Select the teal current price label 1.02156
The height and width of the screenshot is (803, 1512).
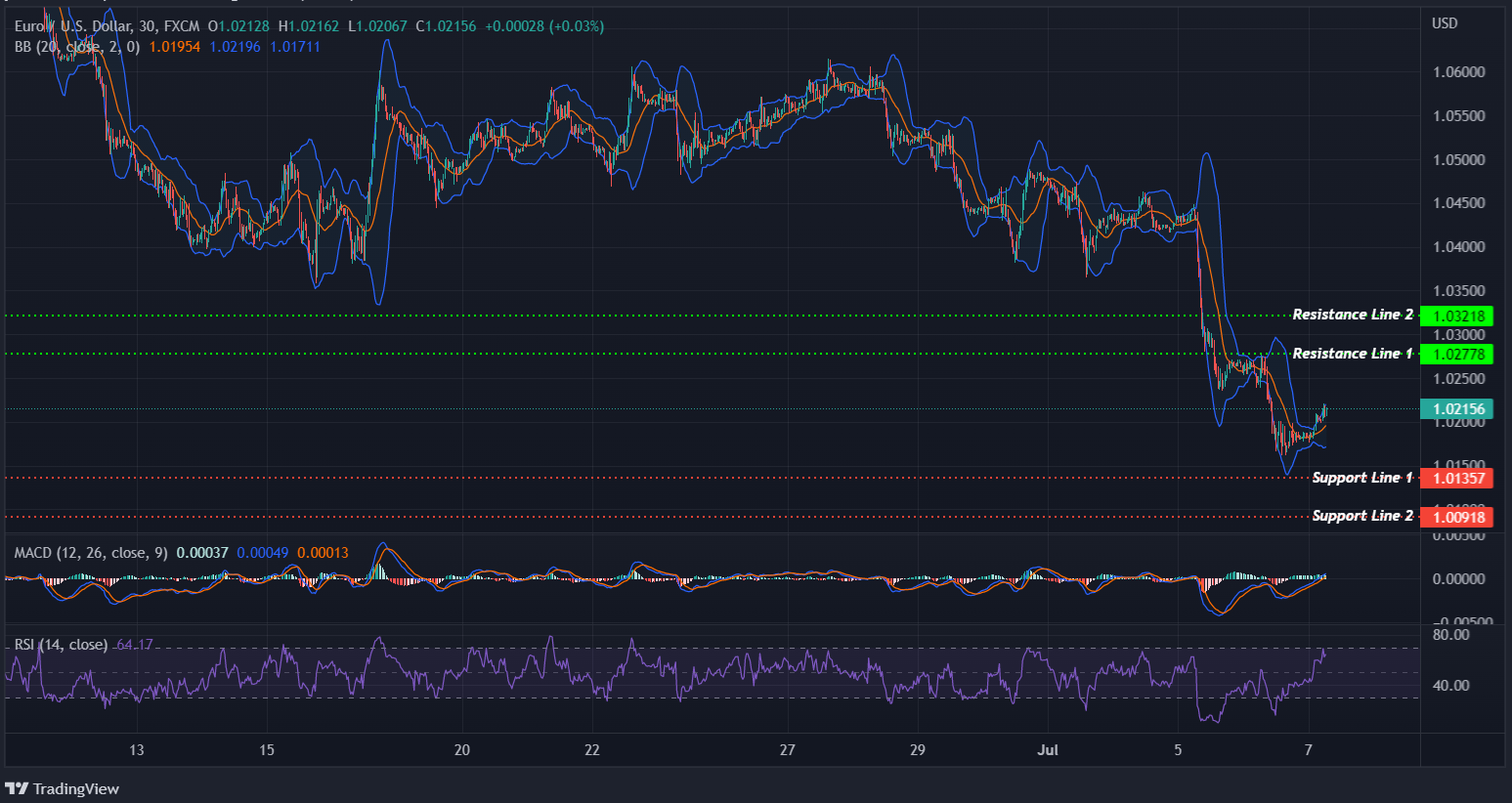(x=1457, y=408)
